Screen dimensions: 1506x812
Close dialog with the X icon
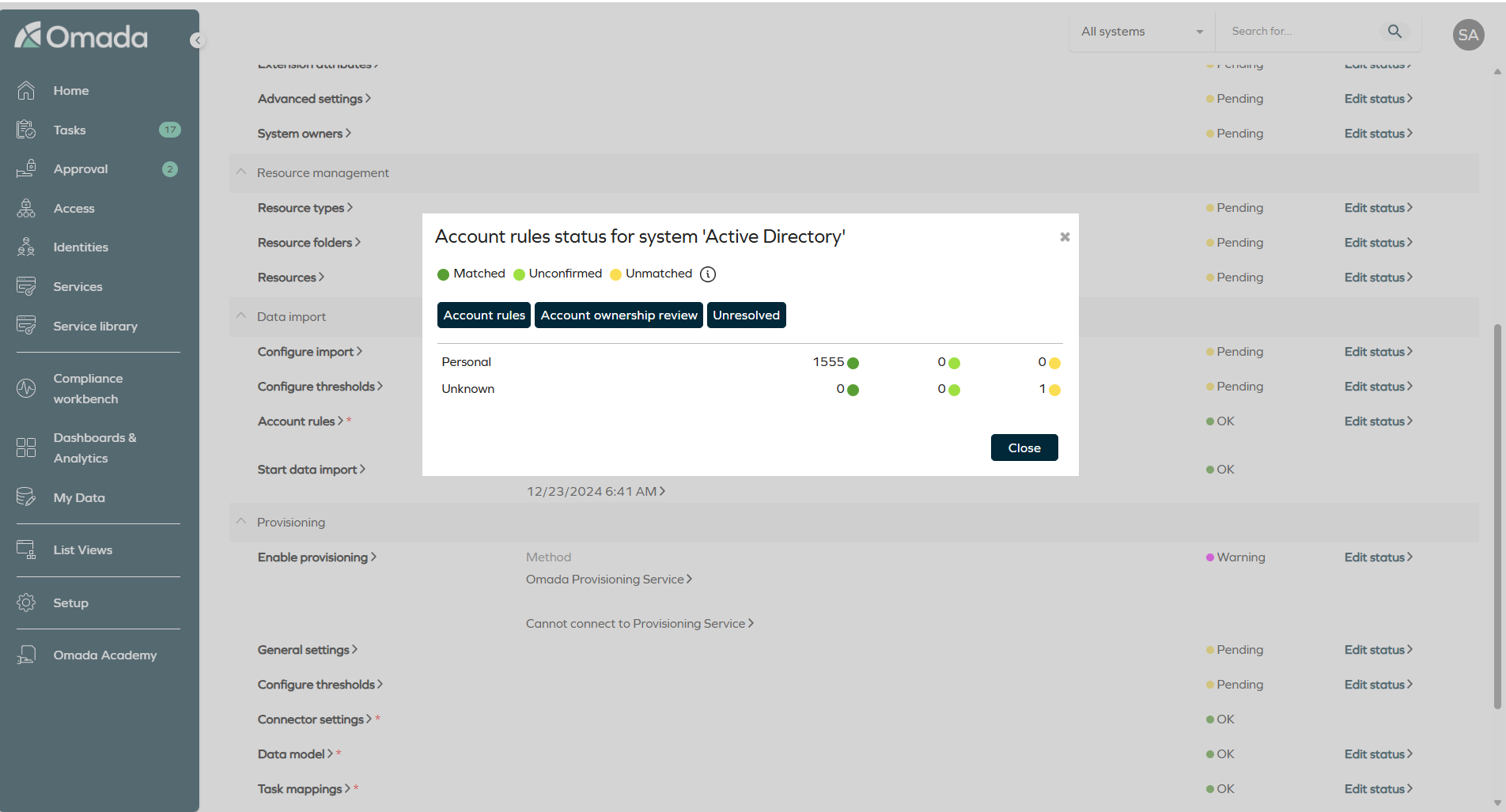point(1065,237)
